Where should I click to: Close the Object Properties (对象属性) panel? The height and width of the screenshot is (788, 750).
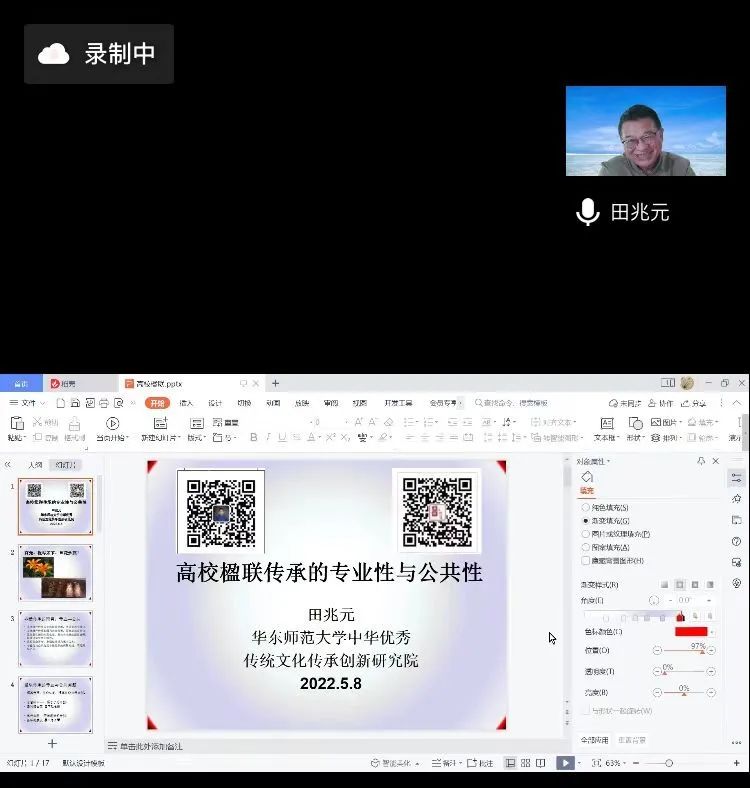pyautogui.click(x=716, y=461)
